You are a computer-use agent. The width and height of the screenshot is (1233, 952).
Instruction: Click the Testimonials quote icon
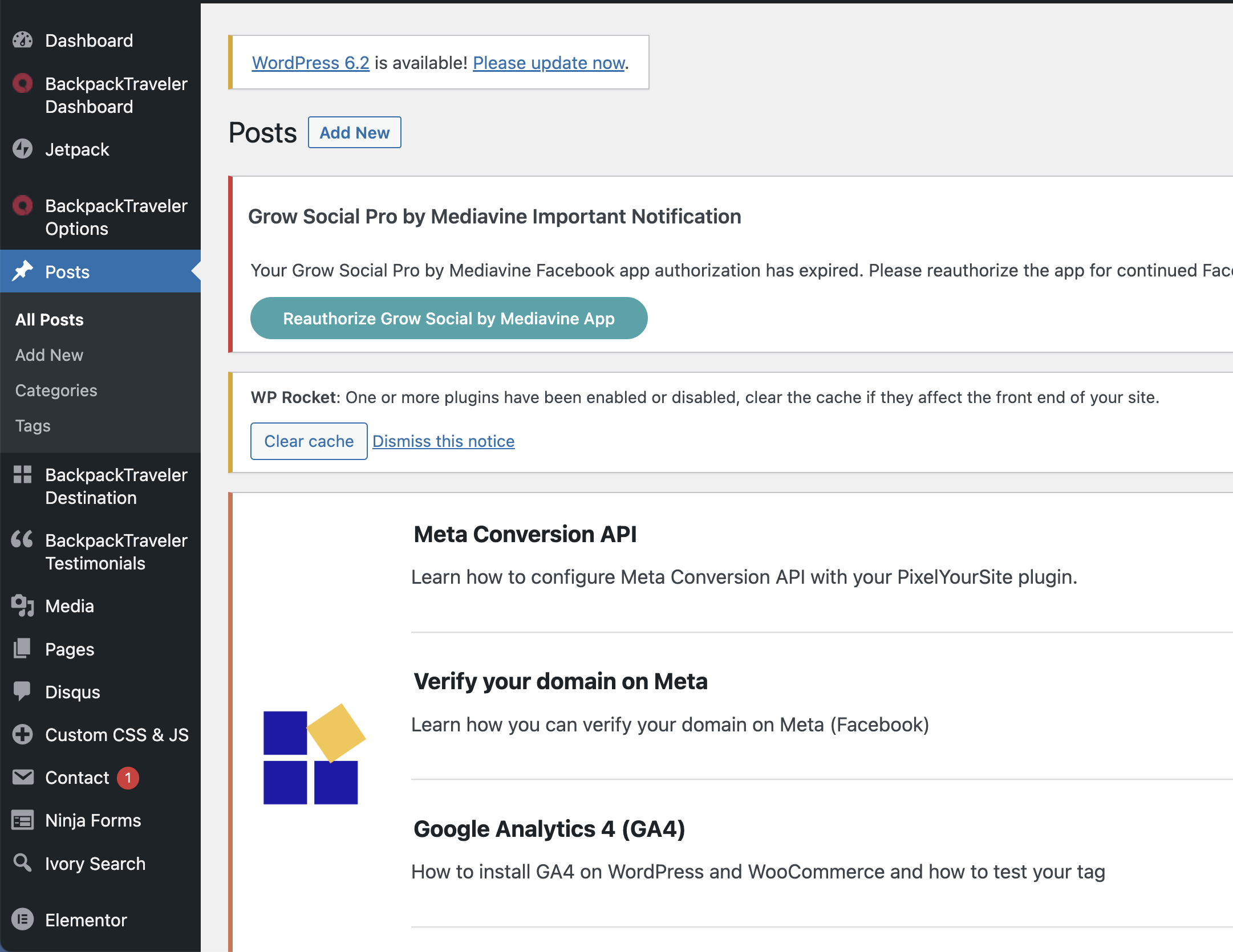[x=23, y=539]
